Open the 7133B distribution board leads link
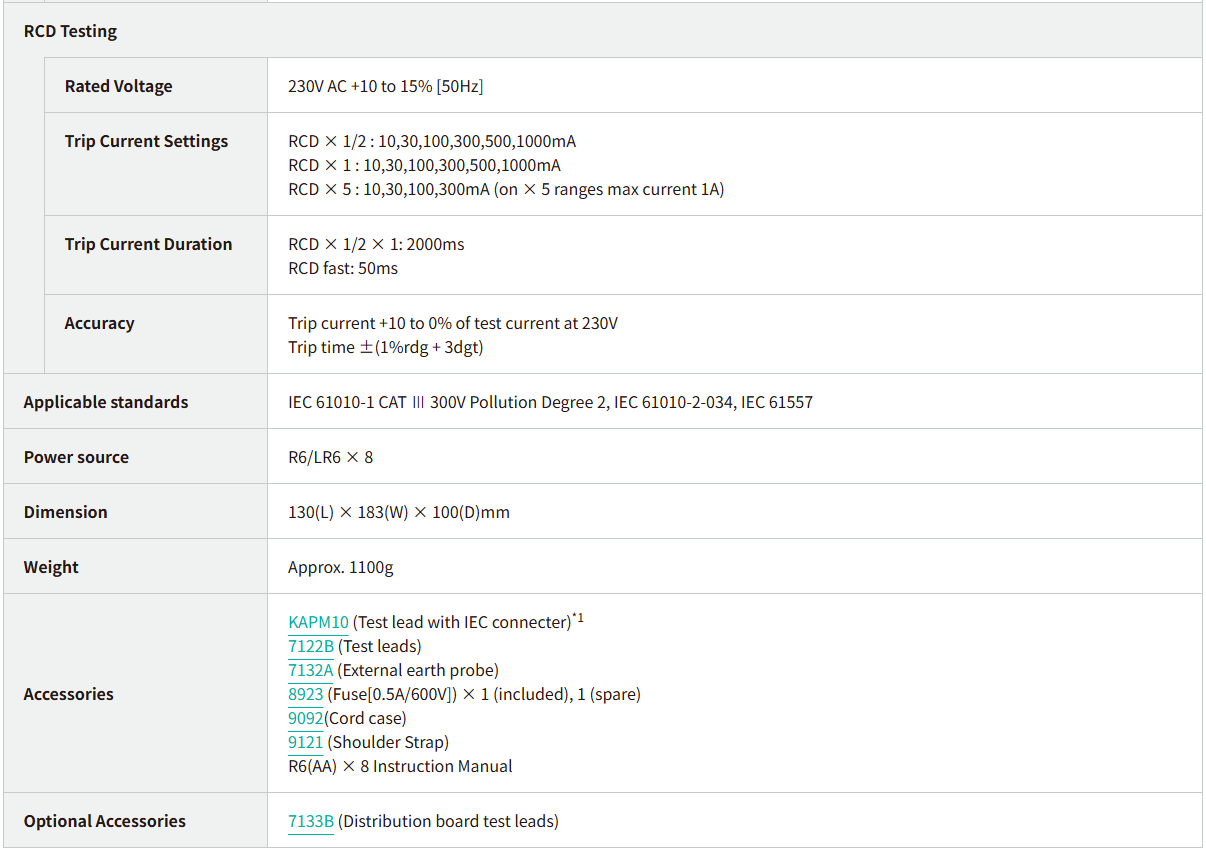Viewport: 1206px width, 851px height. point(311,821)
